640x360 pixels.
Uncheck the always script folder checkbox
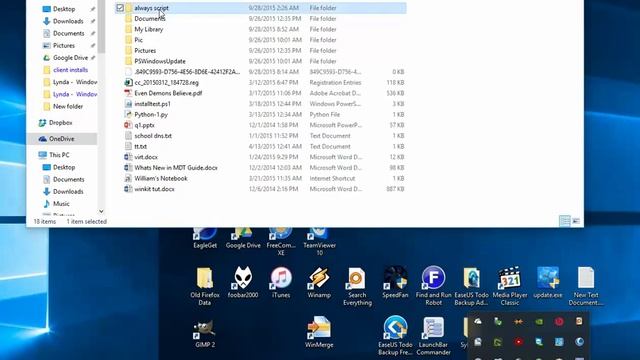(x=120, y=8)
